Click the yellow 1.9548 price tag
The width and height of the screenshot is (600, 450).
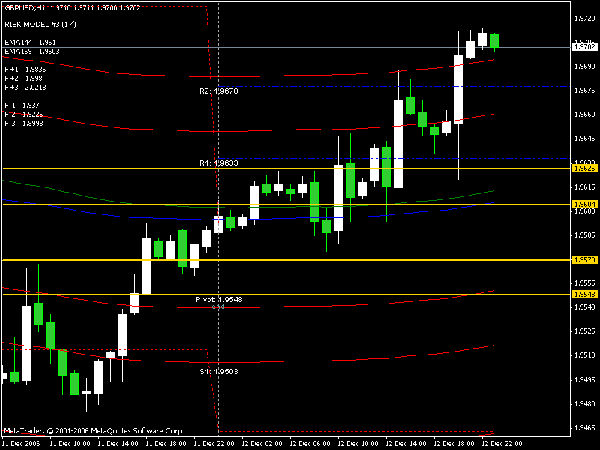(584, 294)
